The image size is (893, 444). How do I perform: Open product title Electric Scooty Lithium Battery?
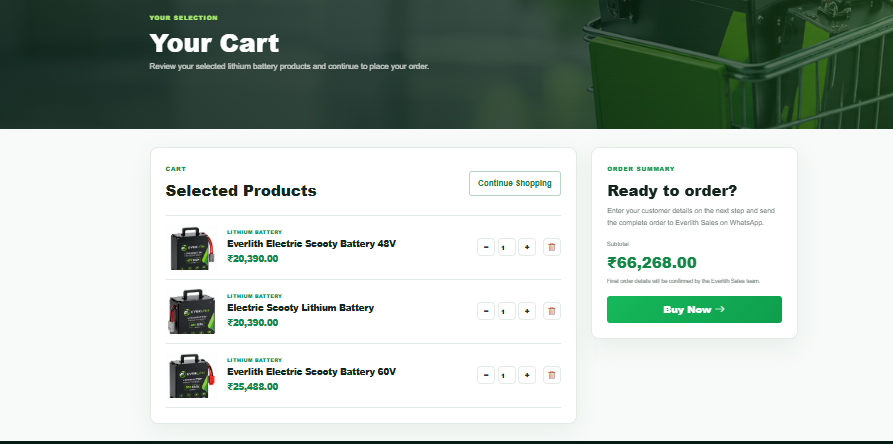[301, 307]
